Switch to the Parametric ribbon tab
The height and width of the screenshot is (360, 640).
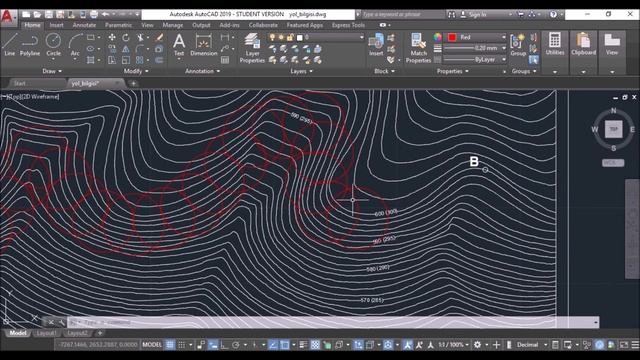pyautogui.click(x=118, y=25)
